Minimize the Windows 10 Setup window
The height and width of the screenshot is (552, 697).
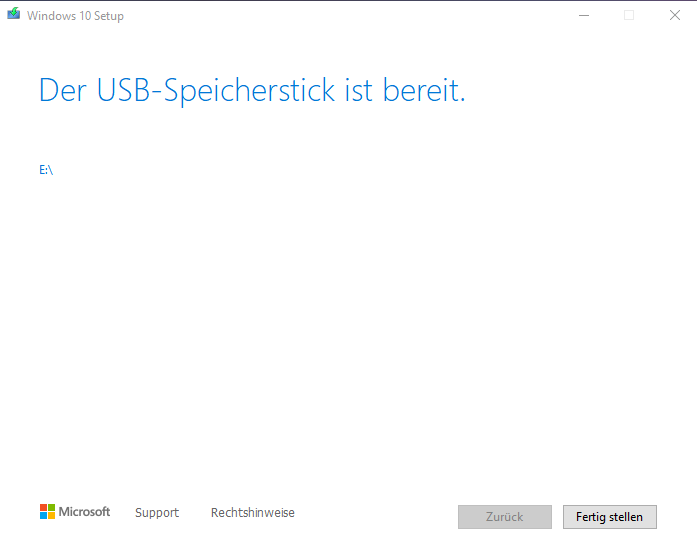pos(583,15)
